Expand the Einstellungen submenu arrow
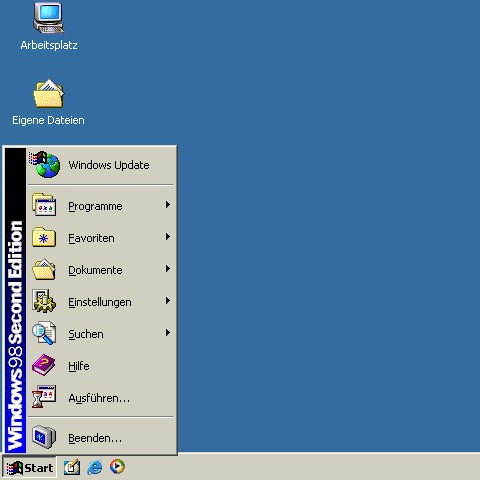The width and height of the screenshot is (480, 480). (168, 301)
